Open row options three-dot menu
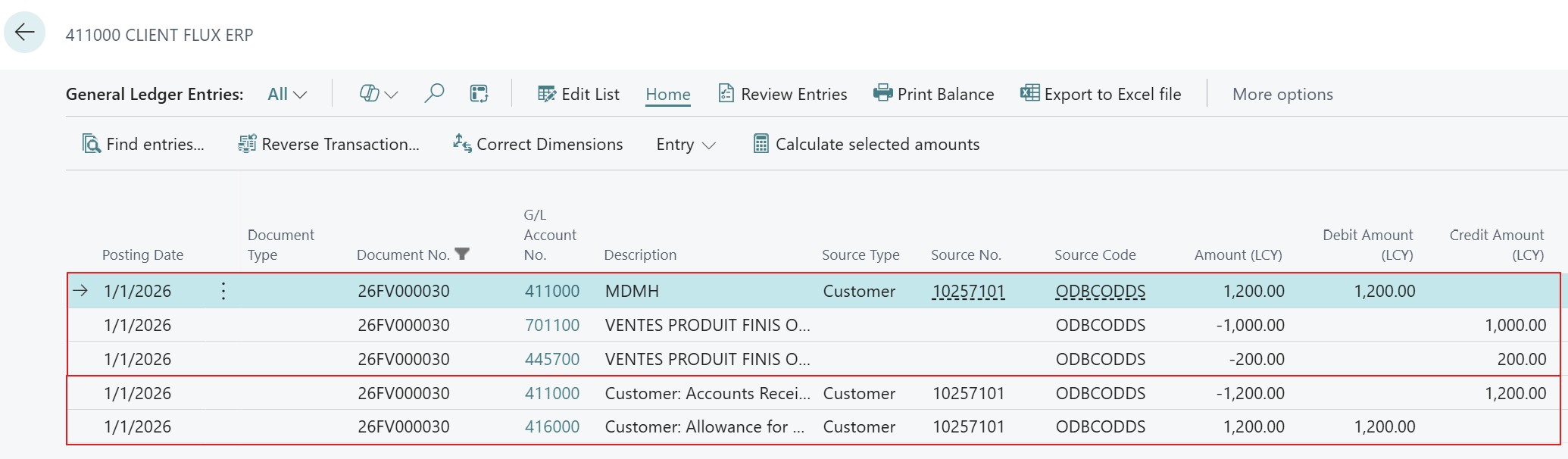This screenshot has width=1568, height=459. point(223,291)
